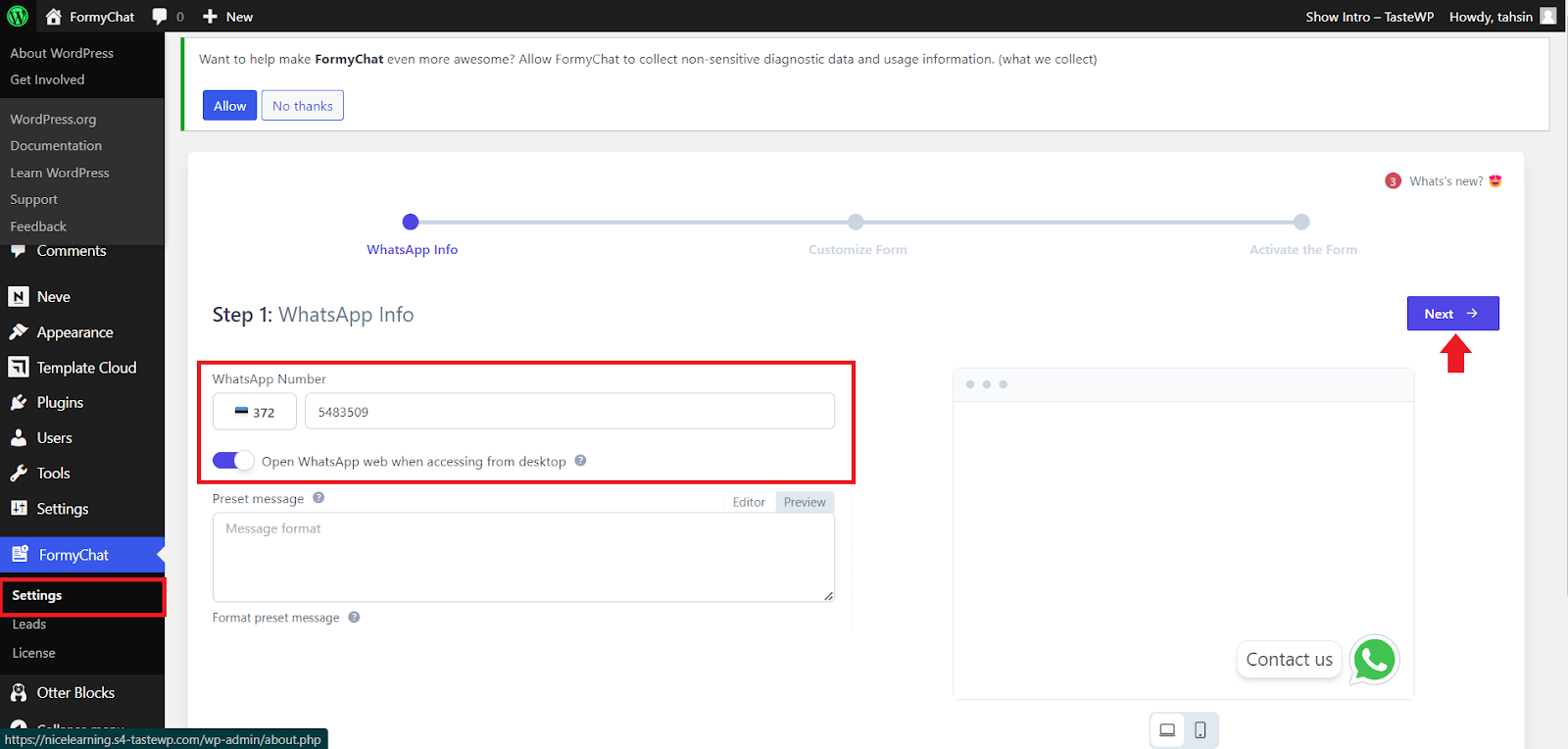Go to Comments in the sidebar
The width and height of the screenshot is (1568, 749).
72,252
